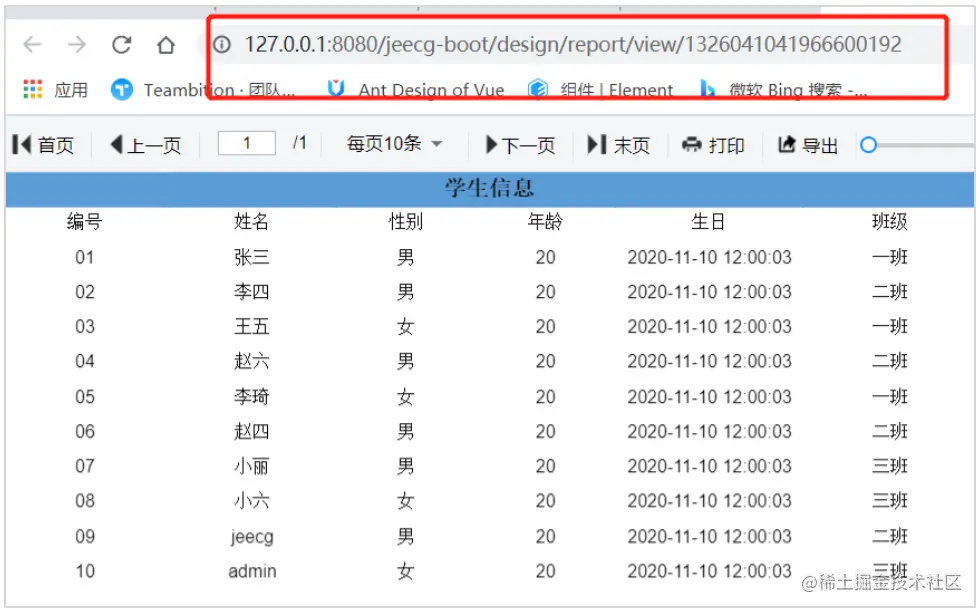Reload the report page

(x=121, y=44)
